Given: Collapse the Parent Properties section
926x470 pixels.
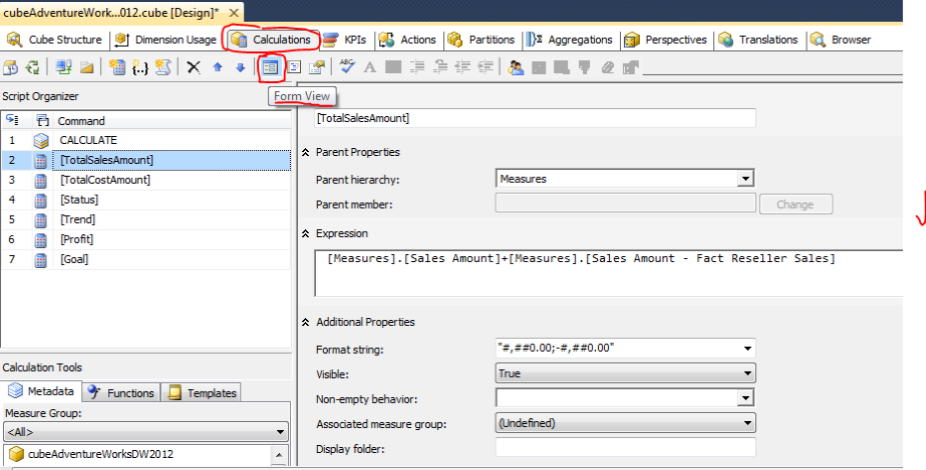Looking at the screenshot, I should point(305,152).
